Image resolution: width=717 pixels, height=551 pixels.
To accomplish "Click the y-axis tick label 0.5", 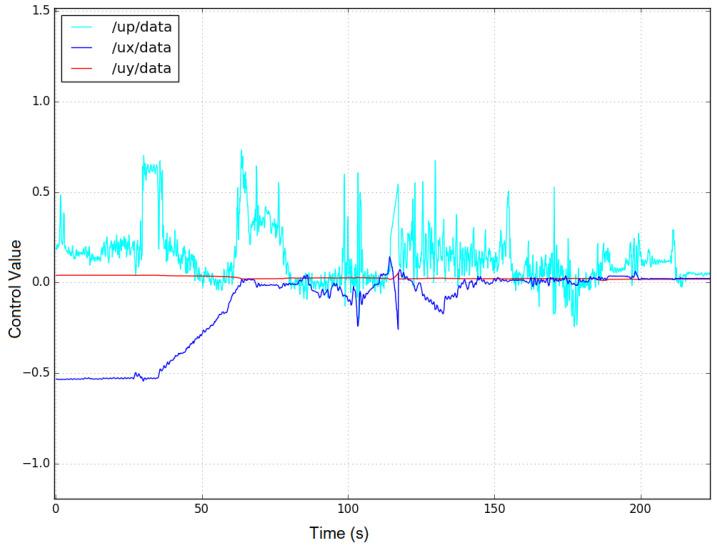I will coord(42,192).
